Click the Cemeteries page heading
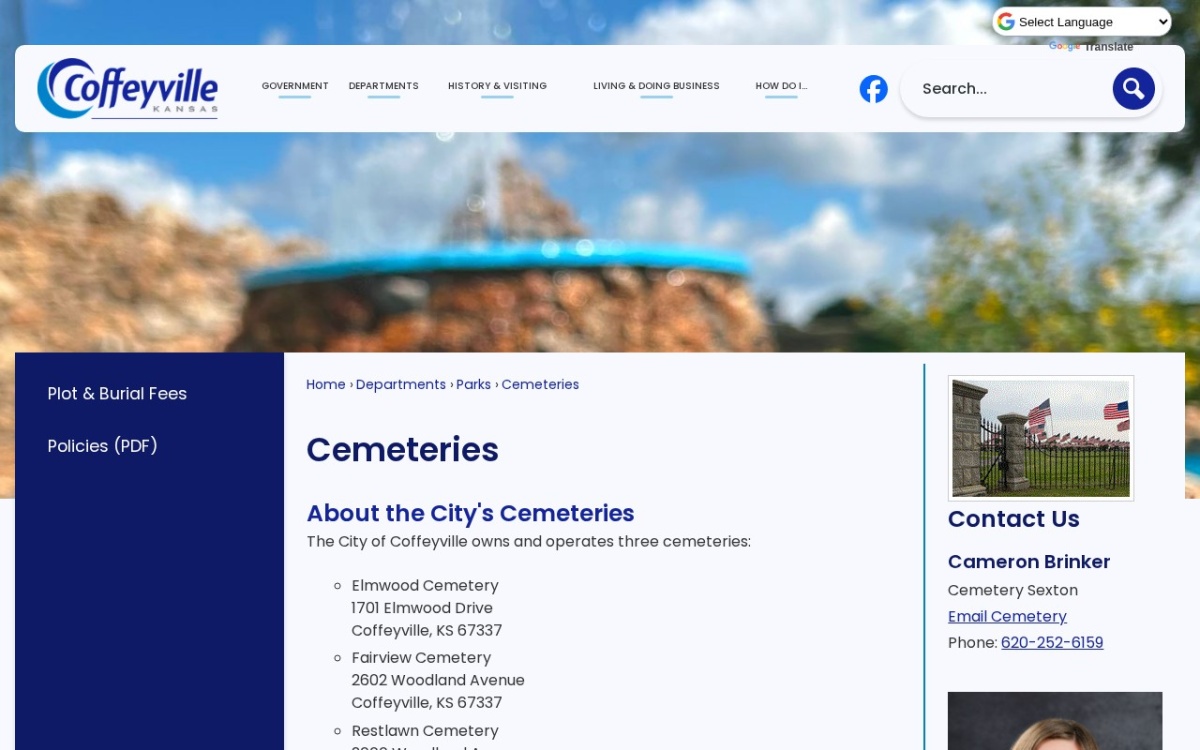 (402, 450)
